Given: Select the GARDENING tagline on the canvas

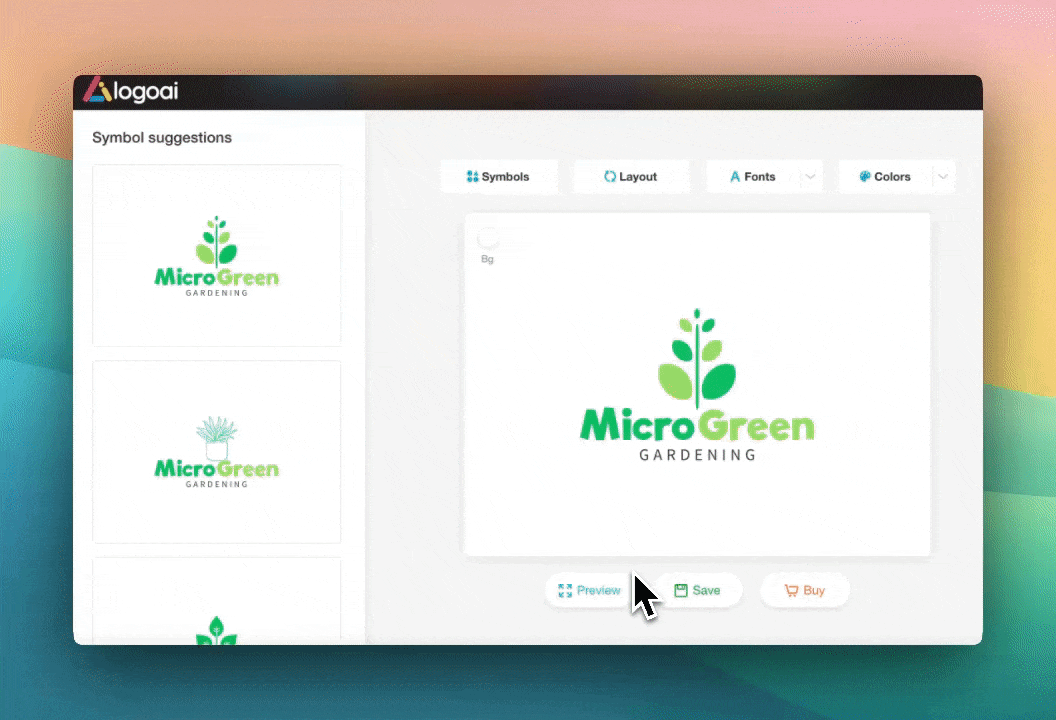Looking at the screenshot, I should point(697,455).
